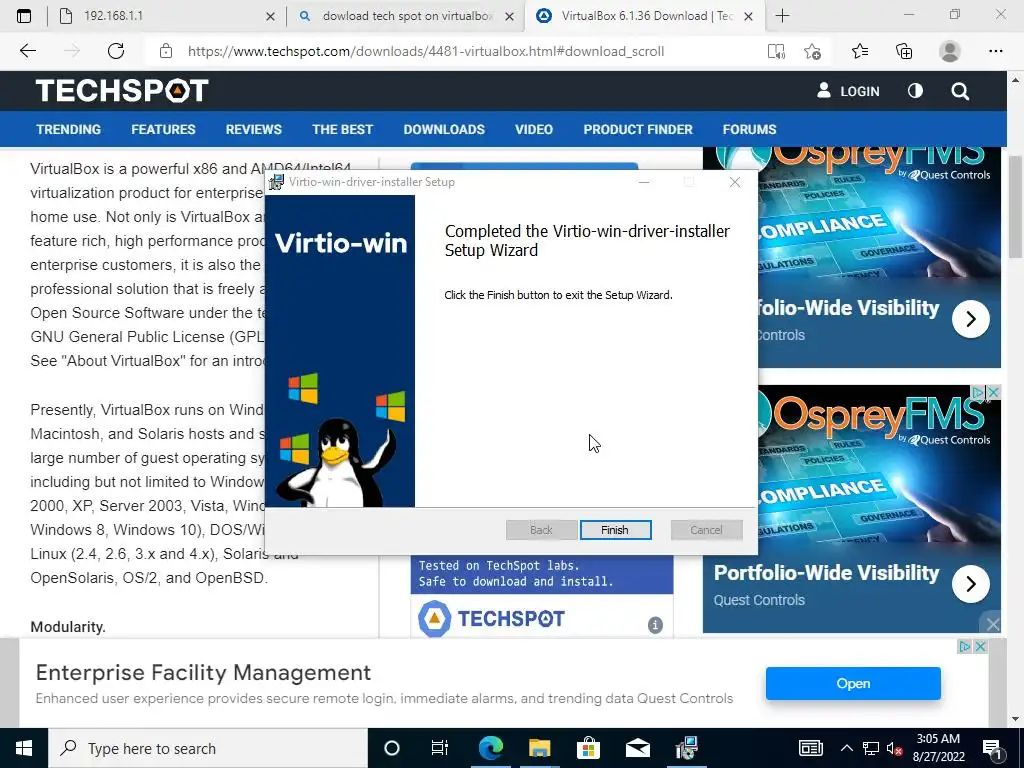Open the Edge tab actions menu icon
1024x768 pixels.
[x=24, y=16]
